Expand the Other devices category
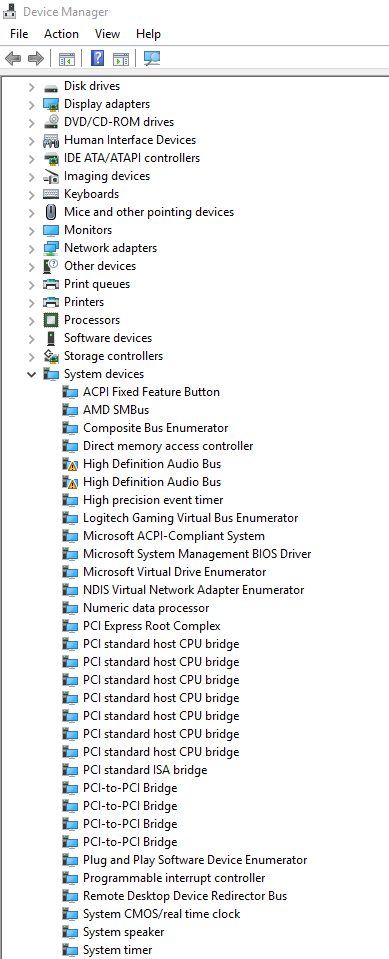 click(x=31, y=266)
